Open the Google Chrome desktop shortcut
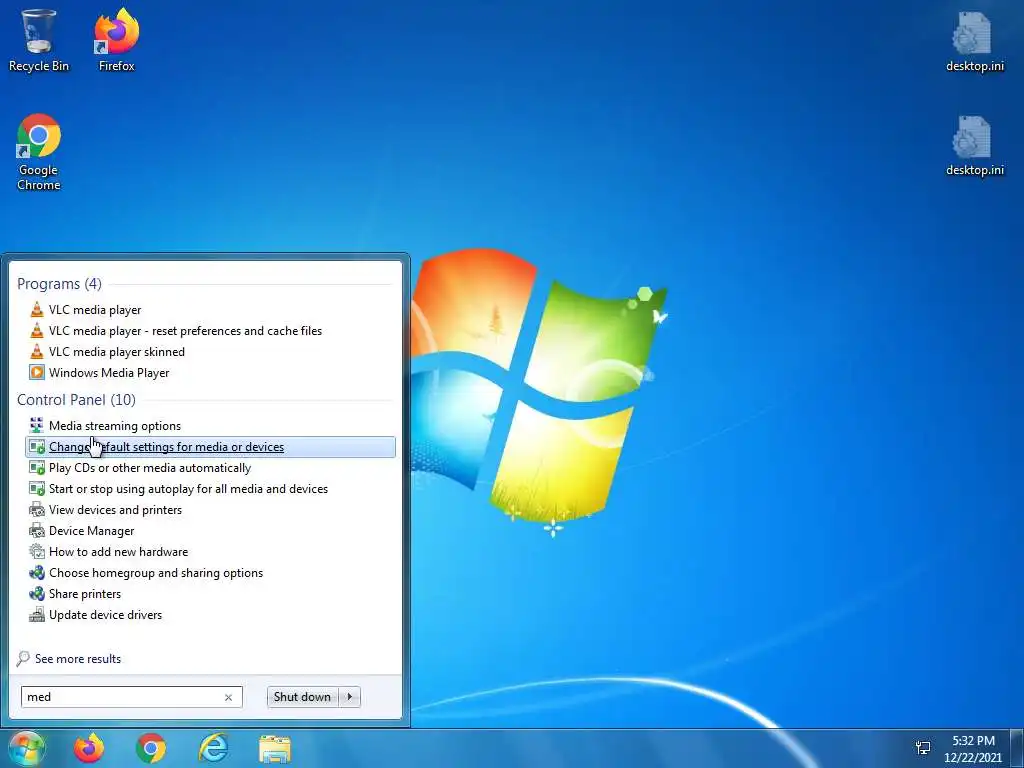Viewport: 1024px width, 768px height. click(39, 152)
